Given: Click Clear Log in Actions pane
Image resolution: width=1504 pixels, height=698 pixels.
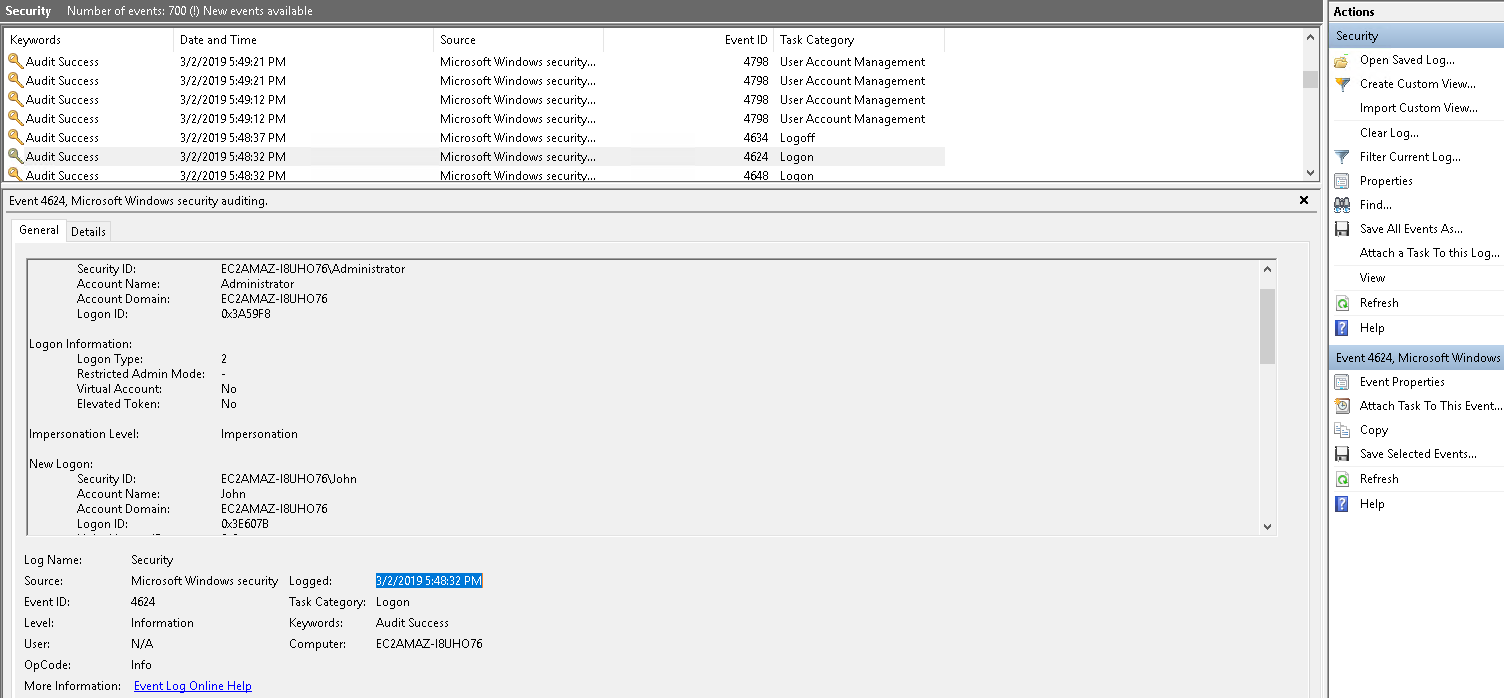Looking at the screenshot, I should (x=1388, y=133).
